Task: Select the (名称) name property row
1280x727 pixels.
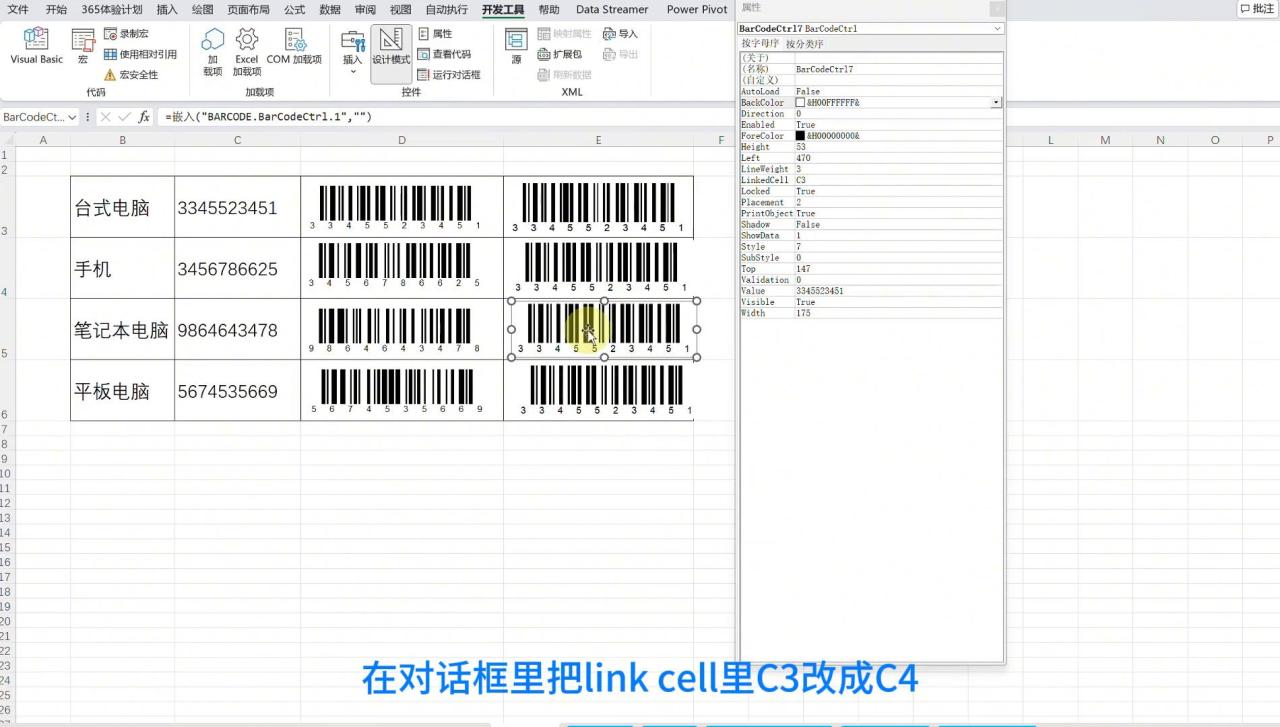Action: coord(870,69)
